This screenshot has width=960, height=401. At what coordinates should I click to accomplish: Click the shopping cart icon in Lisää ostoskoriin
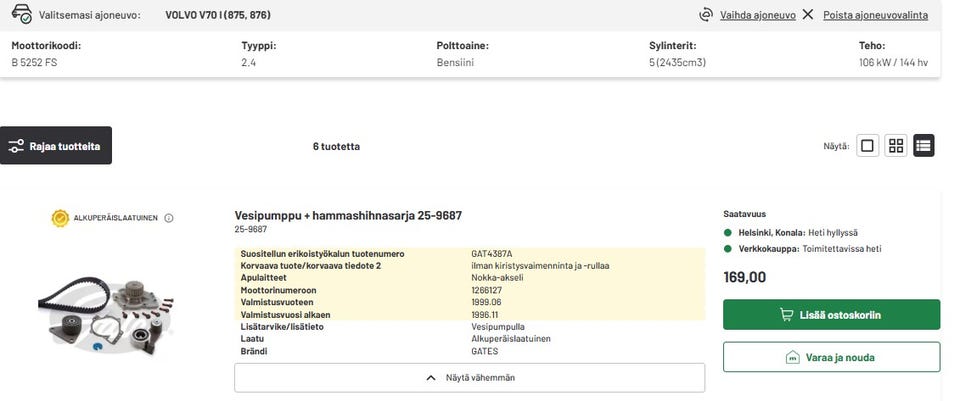[787, 315]
